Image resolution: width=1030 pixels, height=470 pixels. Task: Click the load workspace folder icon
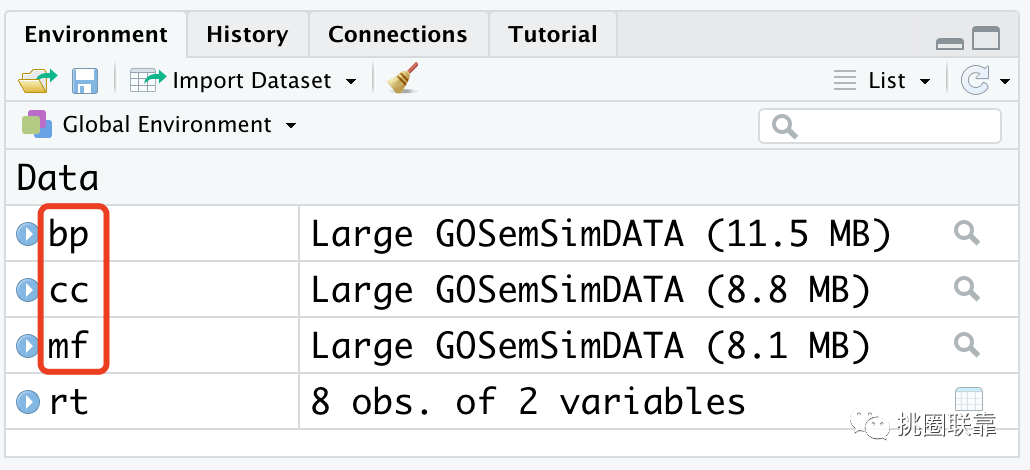pyautogui.click(x=37, y=80)
